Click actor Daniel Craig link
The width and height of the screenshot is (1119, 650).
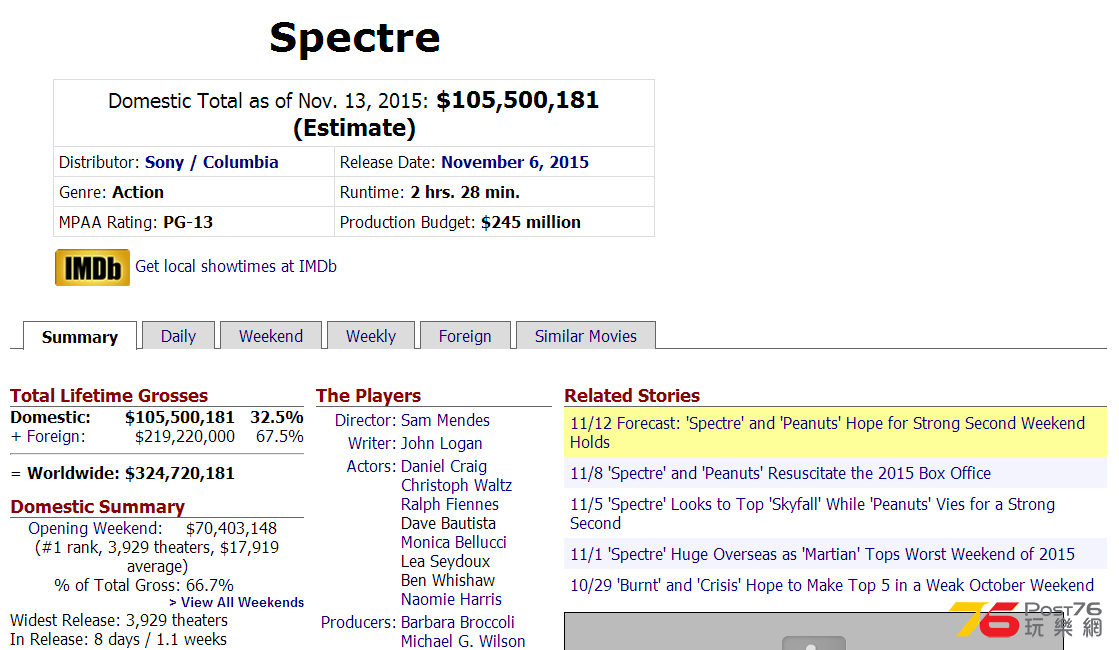click(x=444, y=466)
